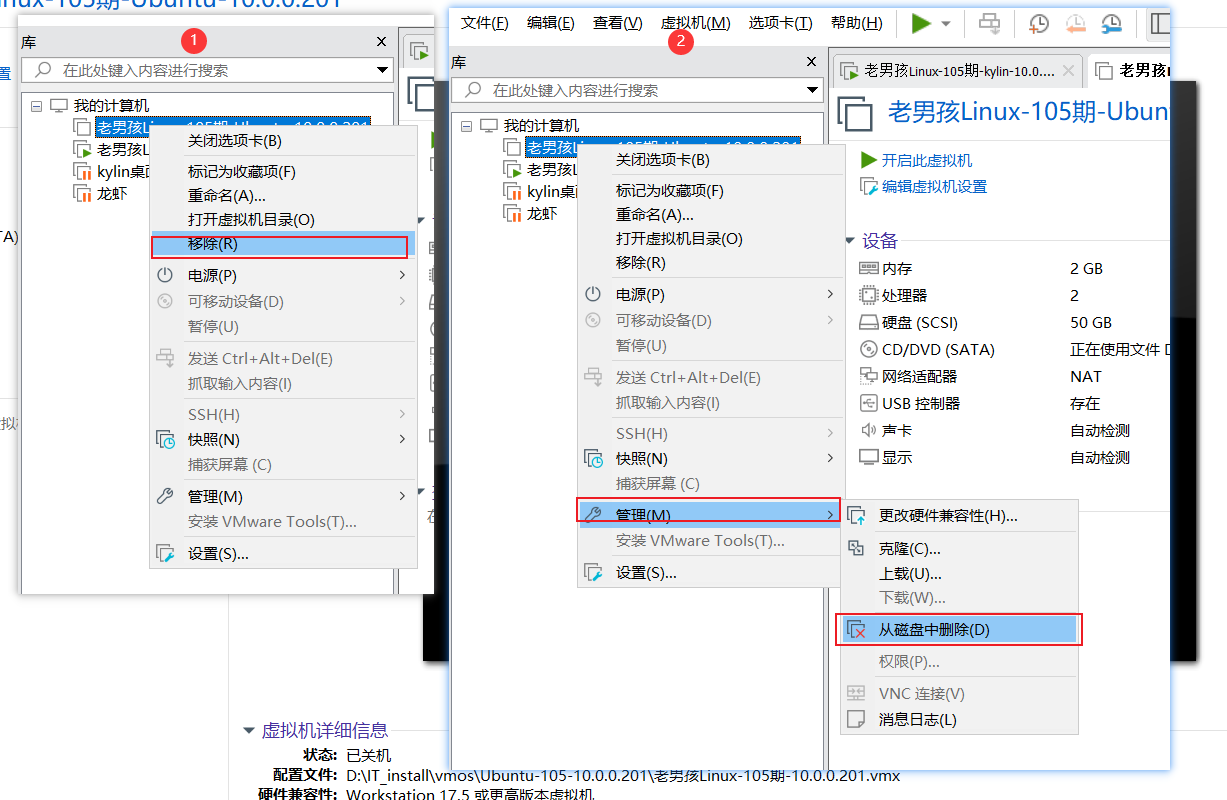The height and width of the screenshot is (800, 1227).
Task: Collapse the 虚拟机详细信息 section triangle
Action: [249, 730]
